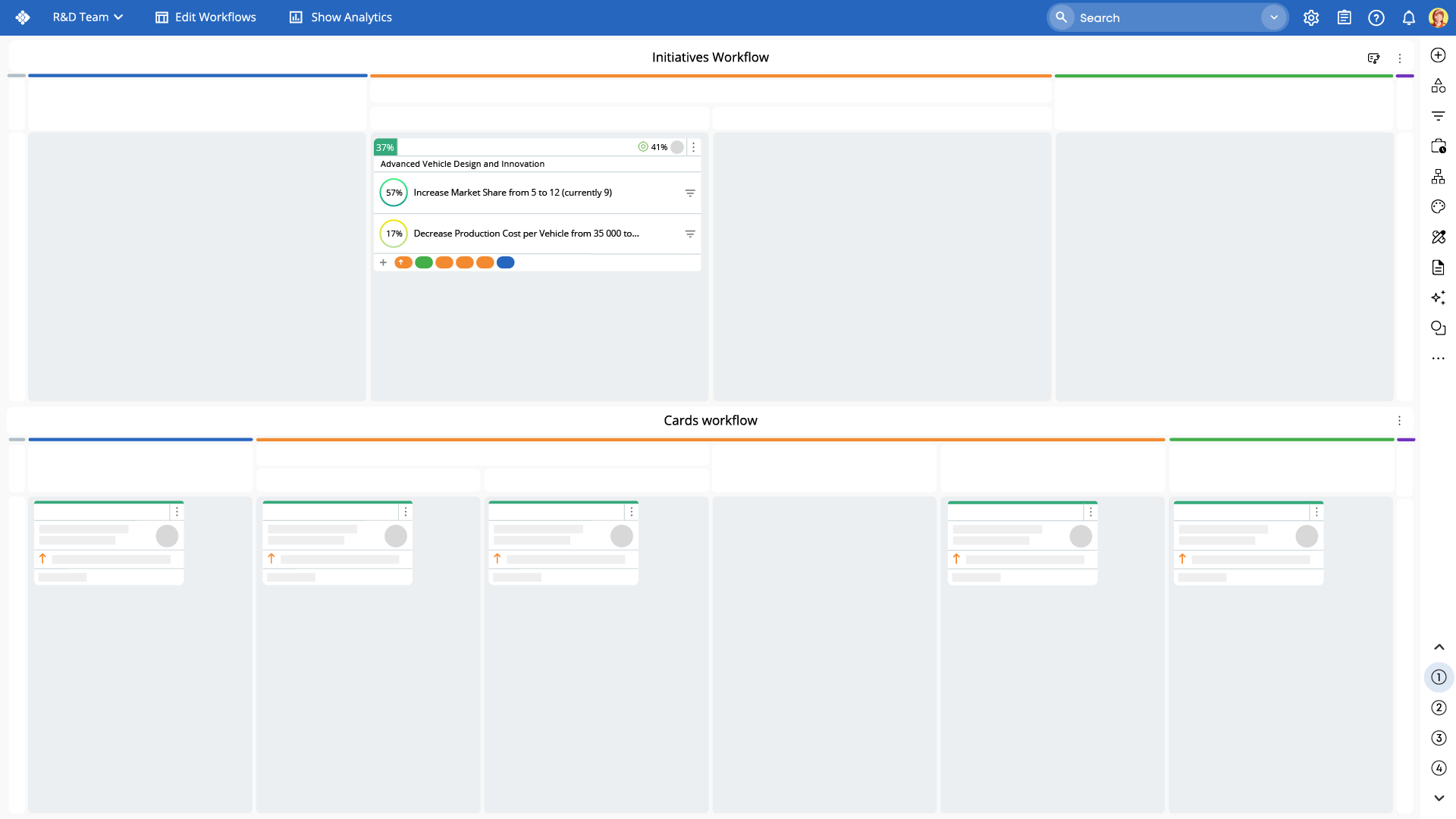Click the sparkles AI assistant icon
Viewport: 1456px width, 819px height.
(x=1438, y=298)
